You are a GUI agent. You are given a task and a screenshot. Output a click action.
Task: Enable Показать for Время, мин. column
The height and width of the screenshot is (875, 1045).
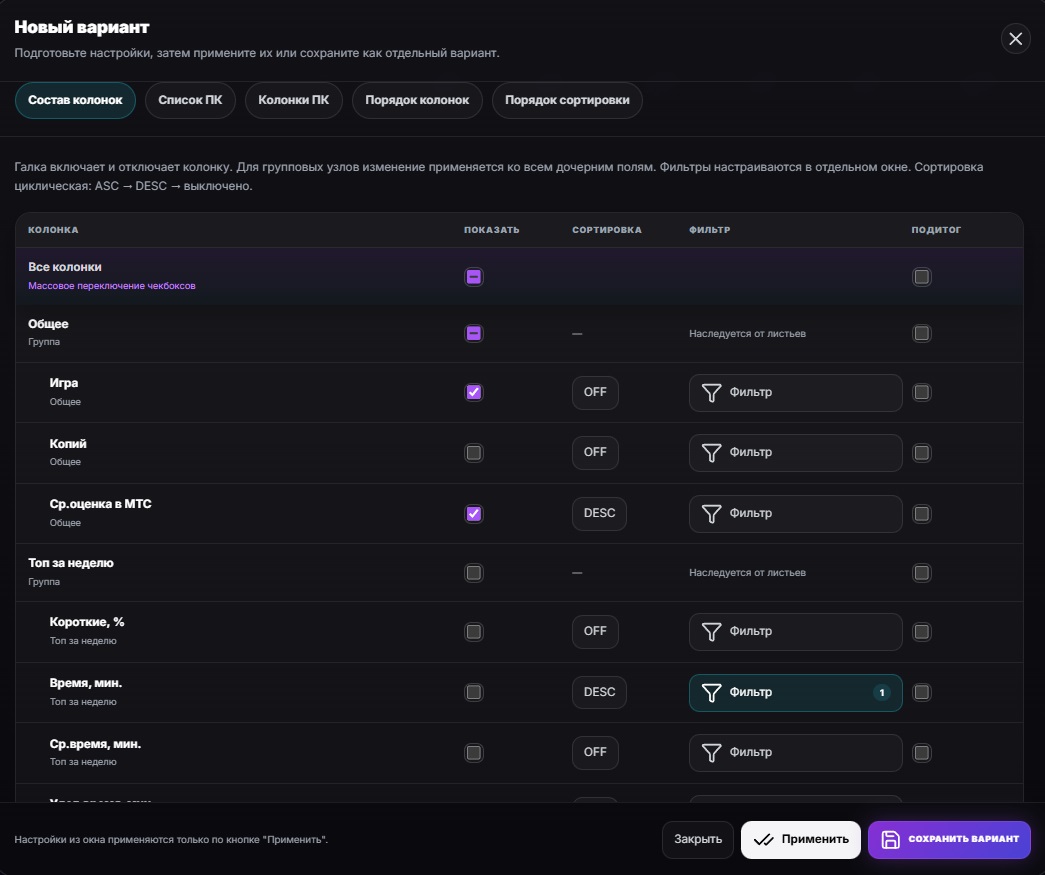pos(474,692)
